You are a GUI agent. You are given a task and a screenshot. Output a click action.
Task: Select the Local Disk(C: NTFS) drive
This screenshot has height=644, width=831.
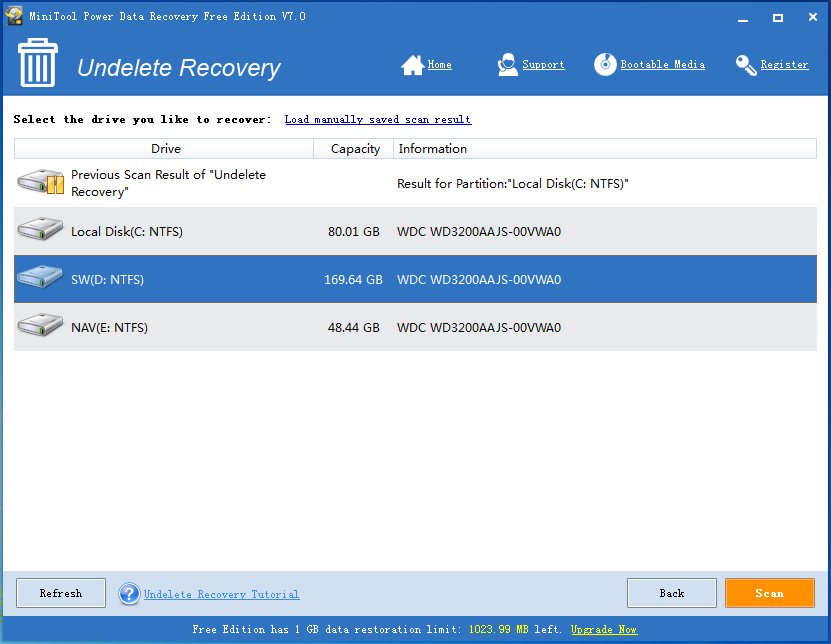[416, 231]
